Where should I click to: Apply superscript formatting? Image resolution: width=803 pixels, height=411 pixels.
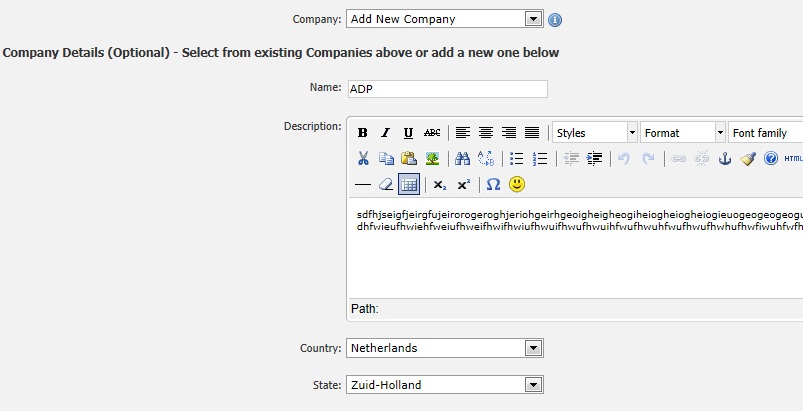[463, 184]
